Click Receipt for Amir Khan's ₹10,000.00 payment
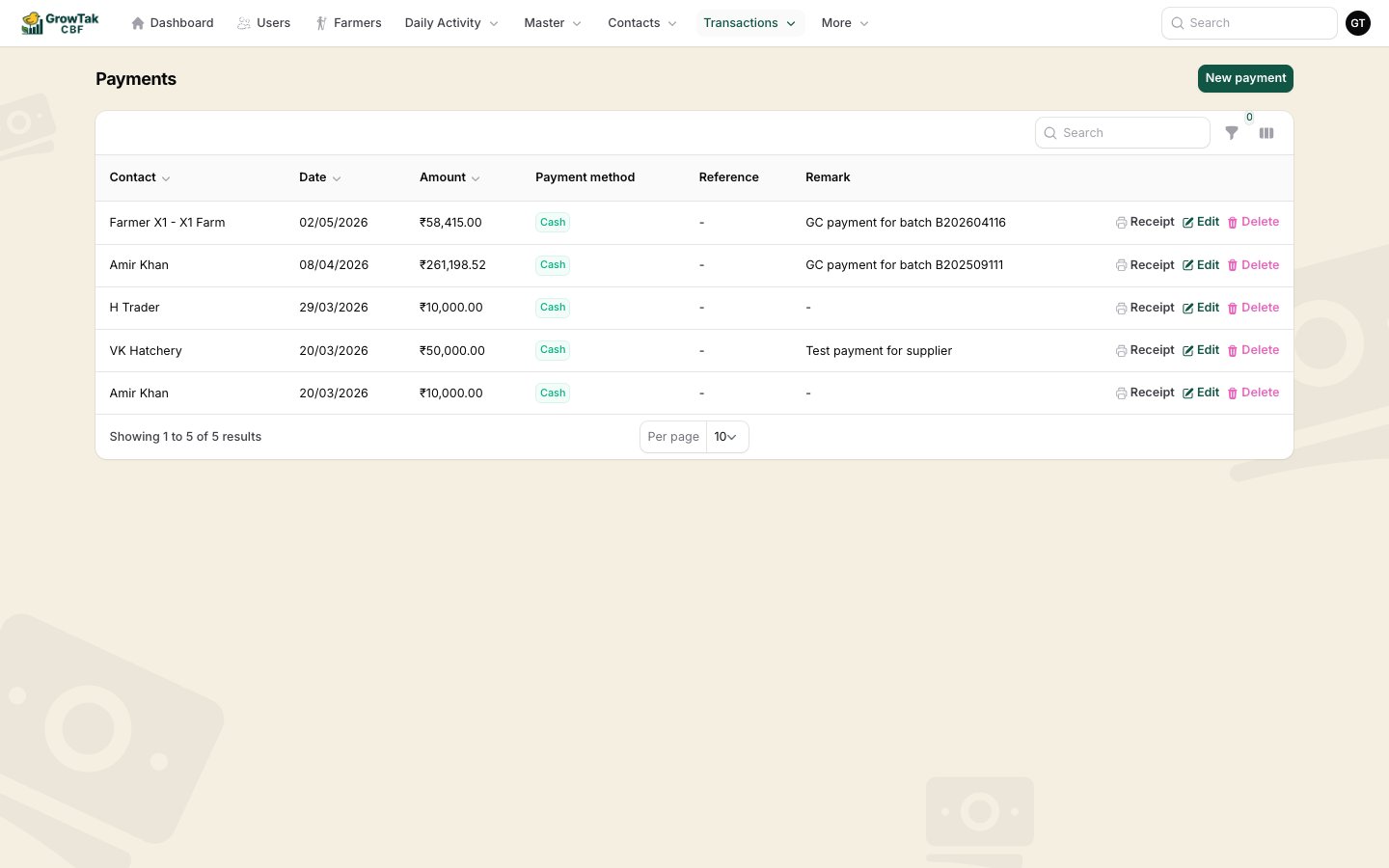 click(1145, 393)
